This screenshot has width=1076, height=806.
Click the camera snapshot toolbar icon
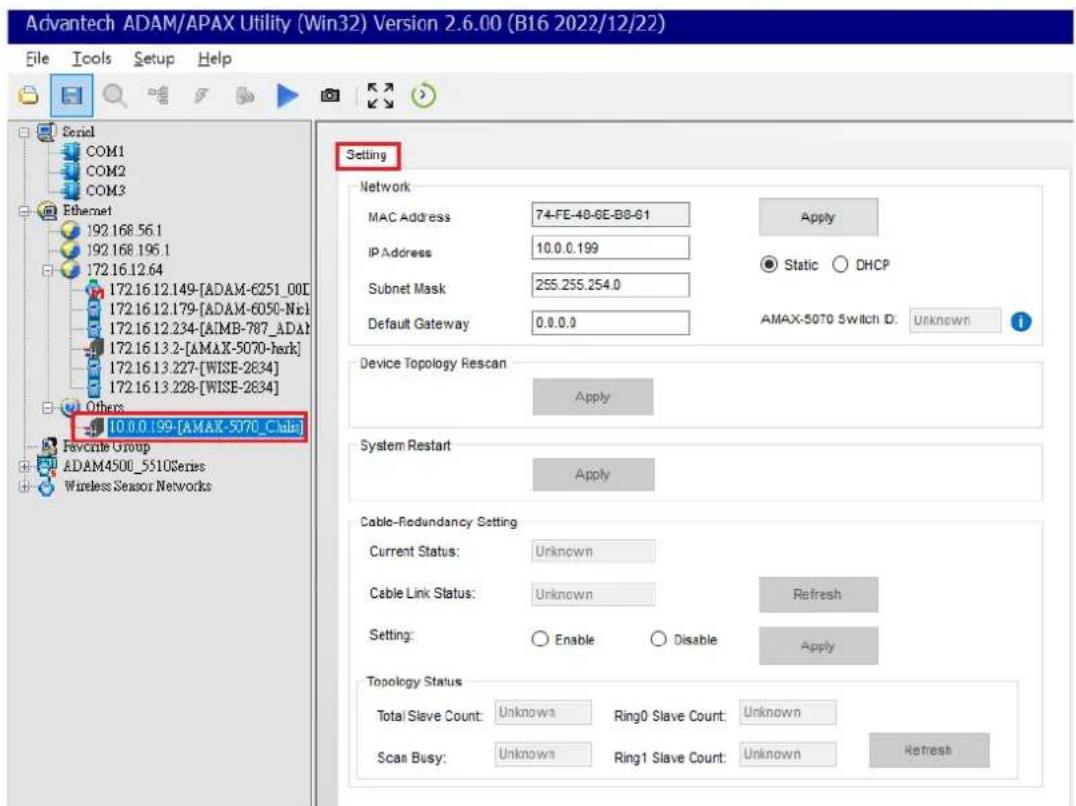tap(330, 95)
